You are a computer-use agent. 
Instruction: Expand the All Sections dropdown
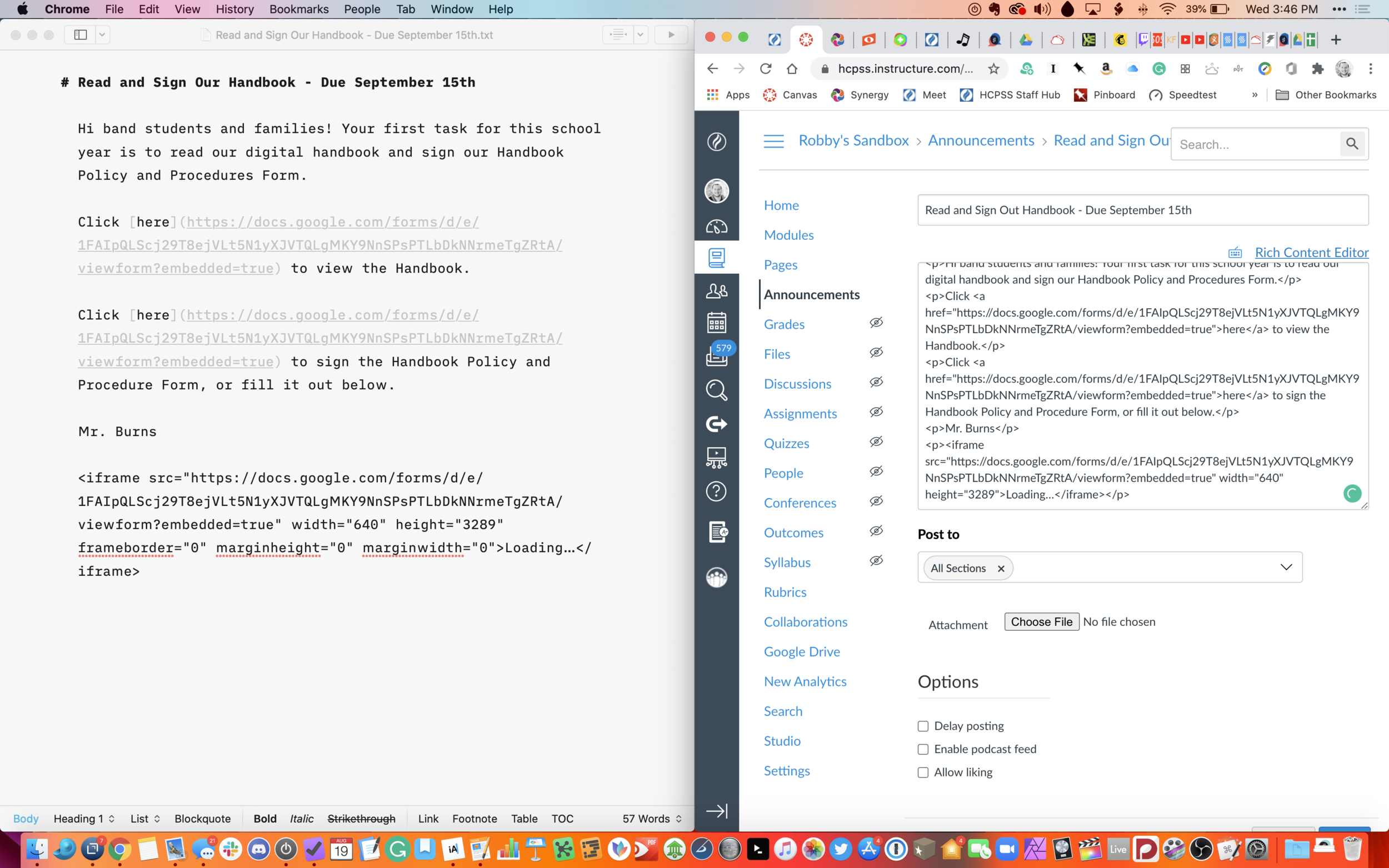pyautogui.click(x=1286, y=567)
